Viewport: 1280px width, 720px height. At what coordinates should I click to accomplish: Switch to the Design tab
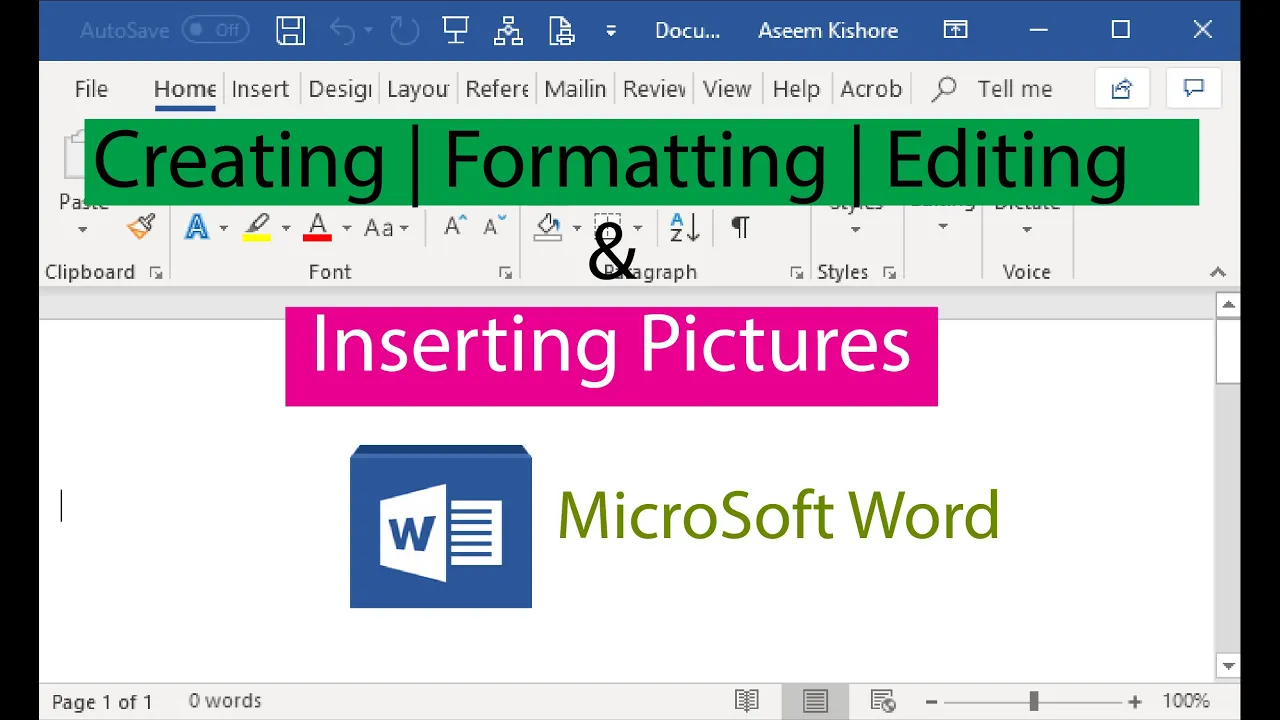(x=340, y=89)
